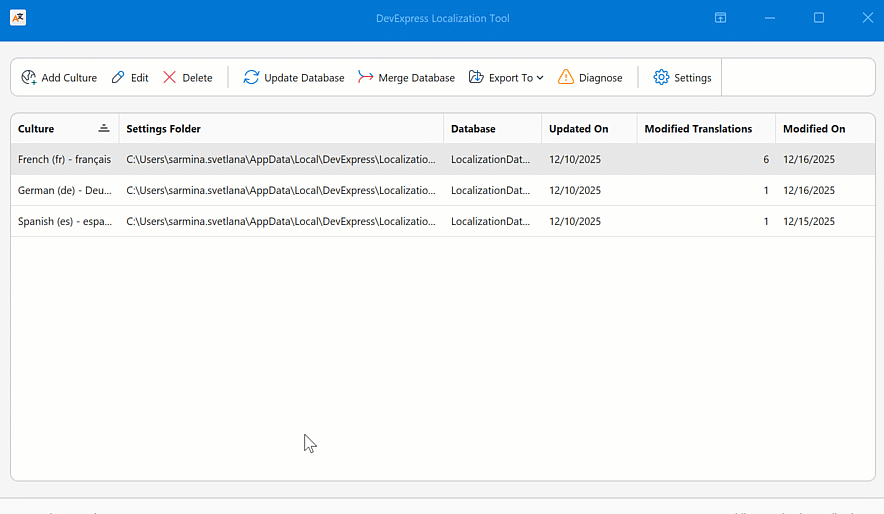Click German row Updated On 12/10/2025

575,190
